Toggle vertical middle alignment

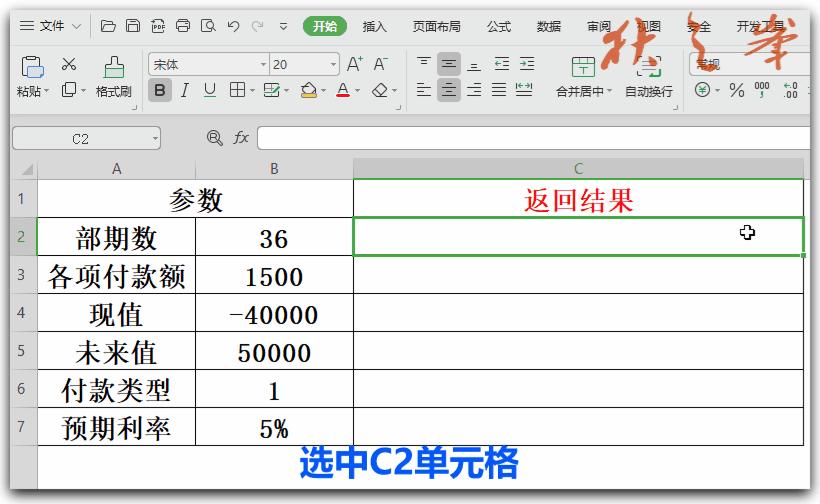(449, 64)
